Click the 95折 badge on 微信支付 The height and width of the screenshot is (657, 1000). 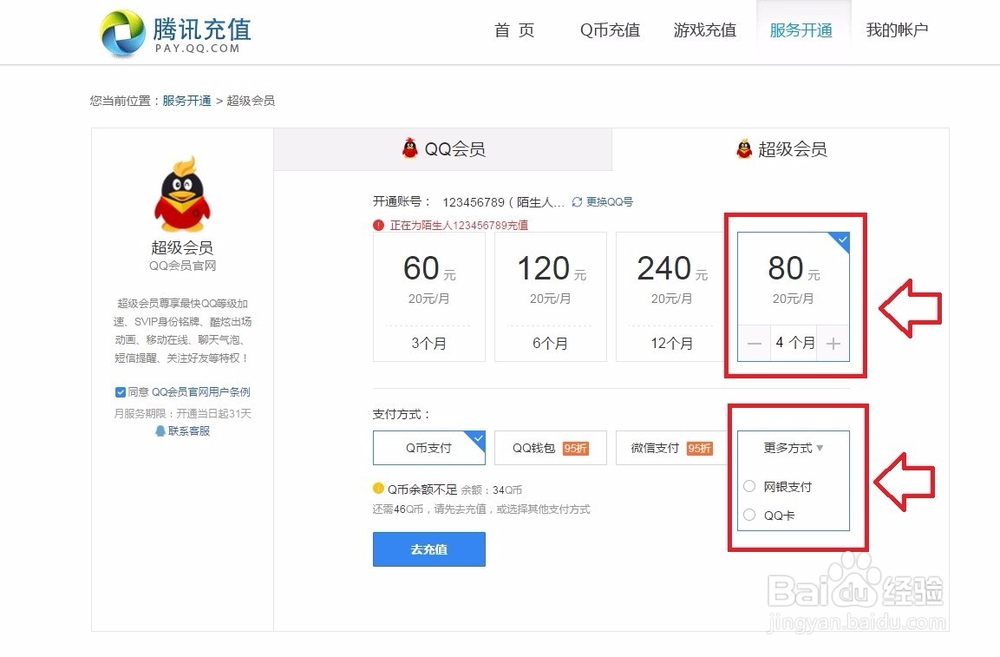700,449
